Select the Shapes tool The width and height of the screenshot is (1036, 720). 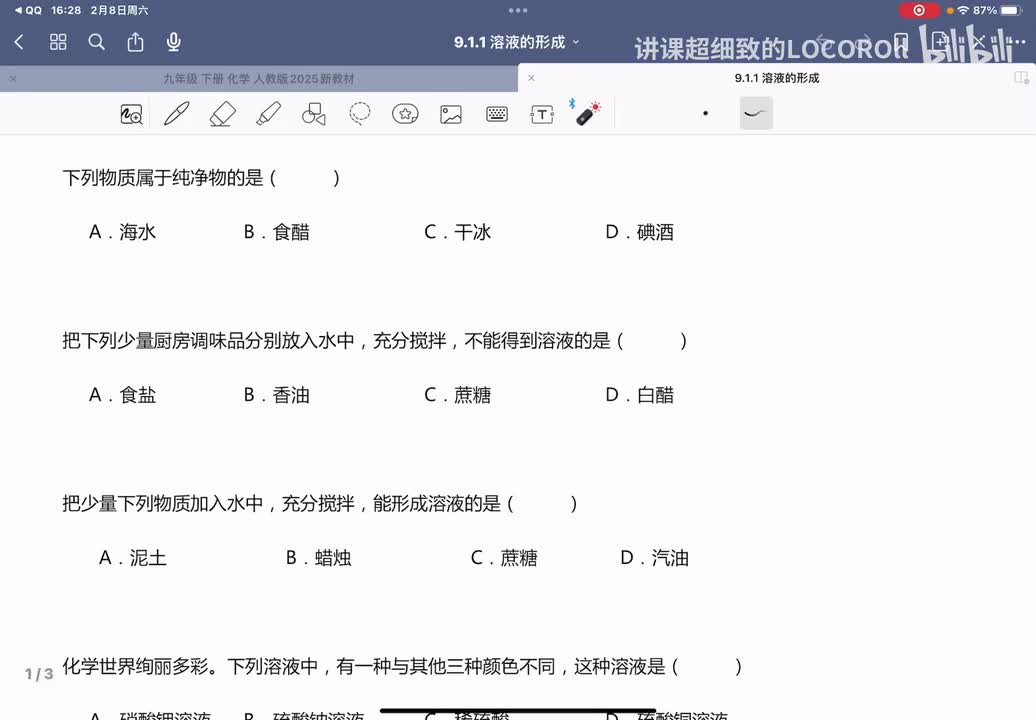(314, 114)
